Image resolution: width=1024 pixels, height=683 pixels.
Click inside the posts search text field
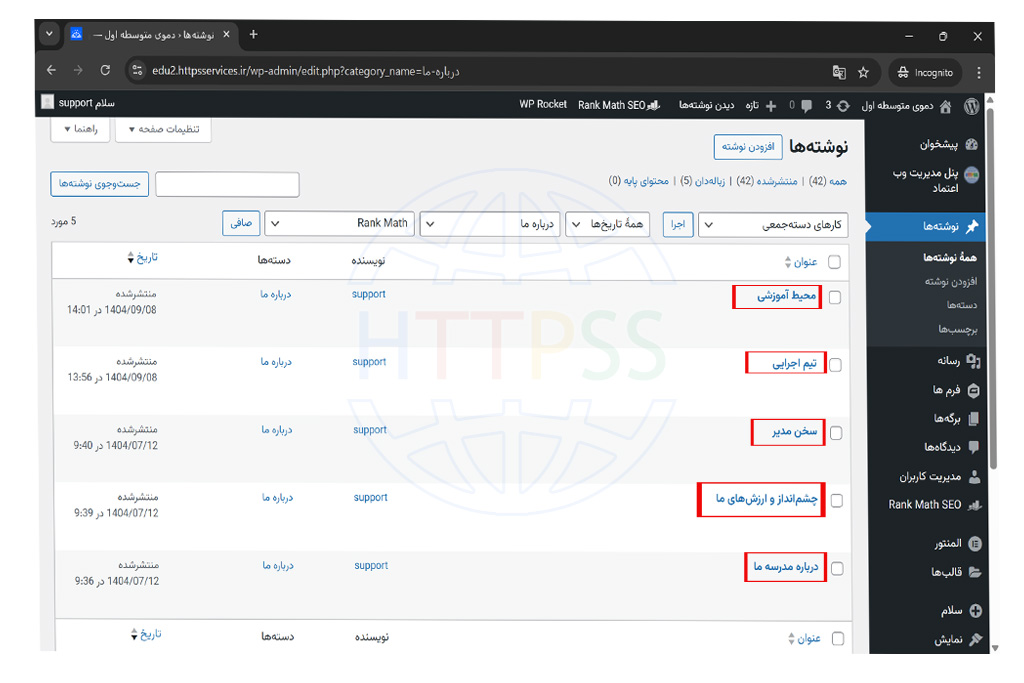tap(227, 185)
